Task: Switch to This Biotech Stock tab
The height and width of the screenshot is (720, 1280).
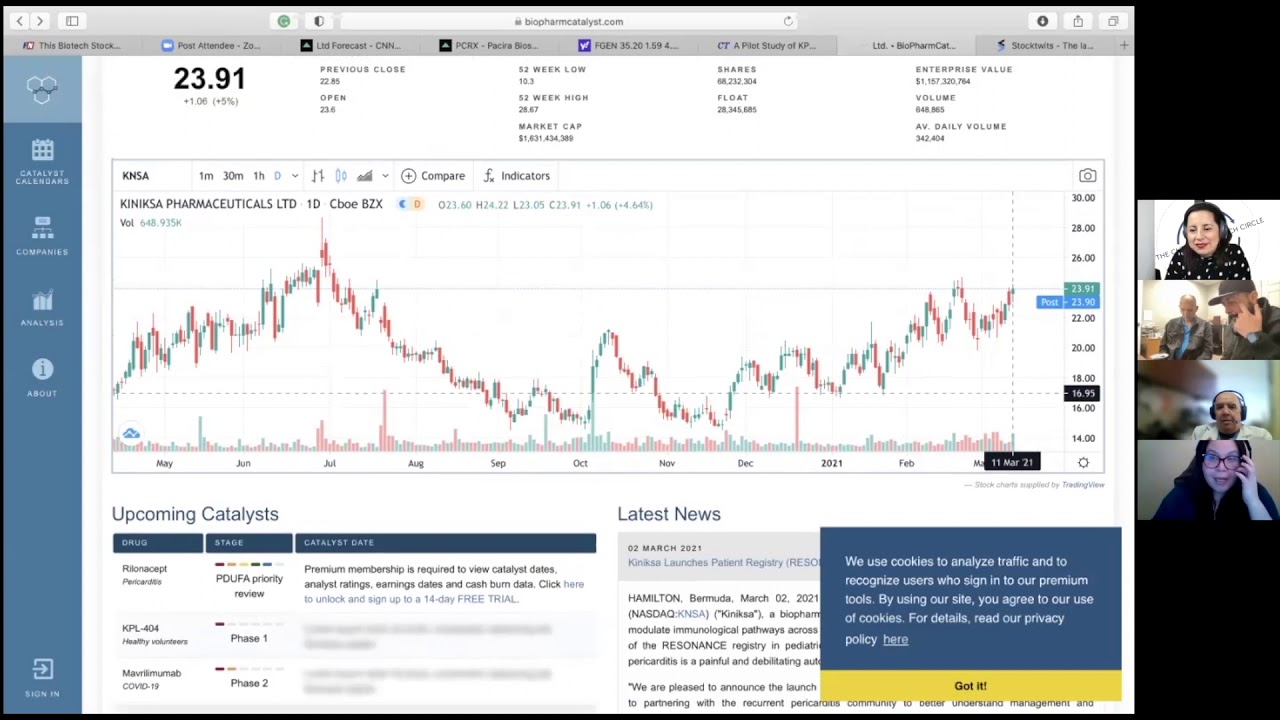Action: coord(72,45)
